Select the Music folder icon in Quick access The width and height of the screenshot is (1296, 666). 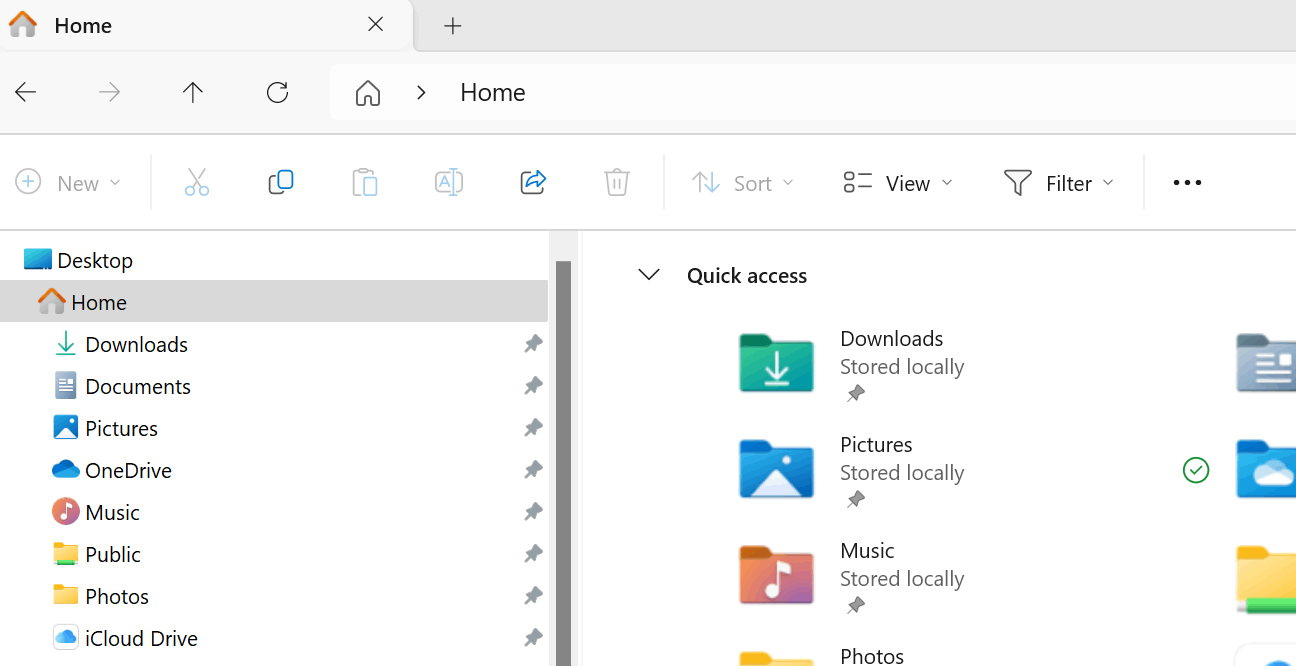pyautogui.click(x=776, y=575)
